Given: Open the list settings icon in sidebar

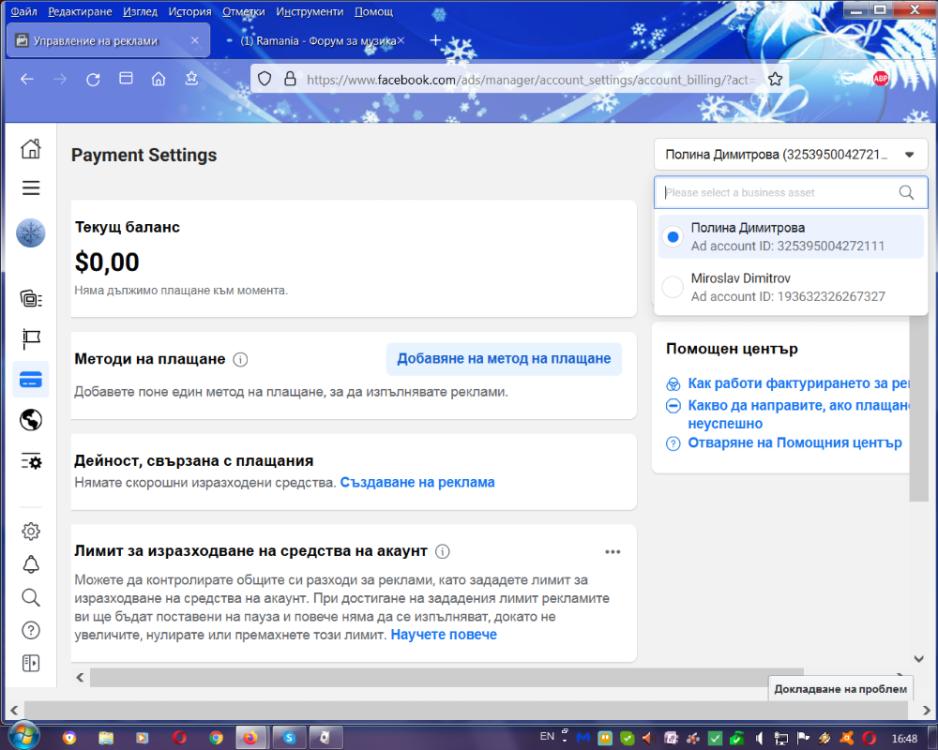Looking at the screenshot, I should click(31, 461).
